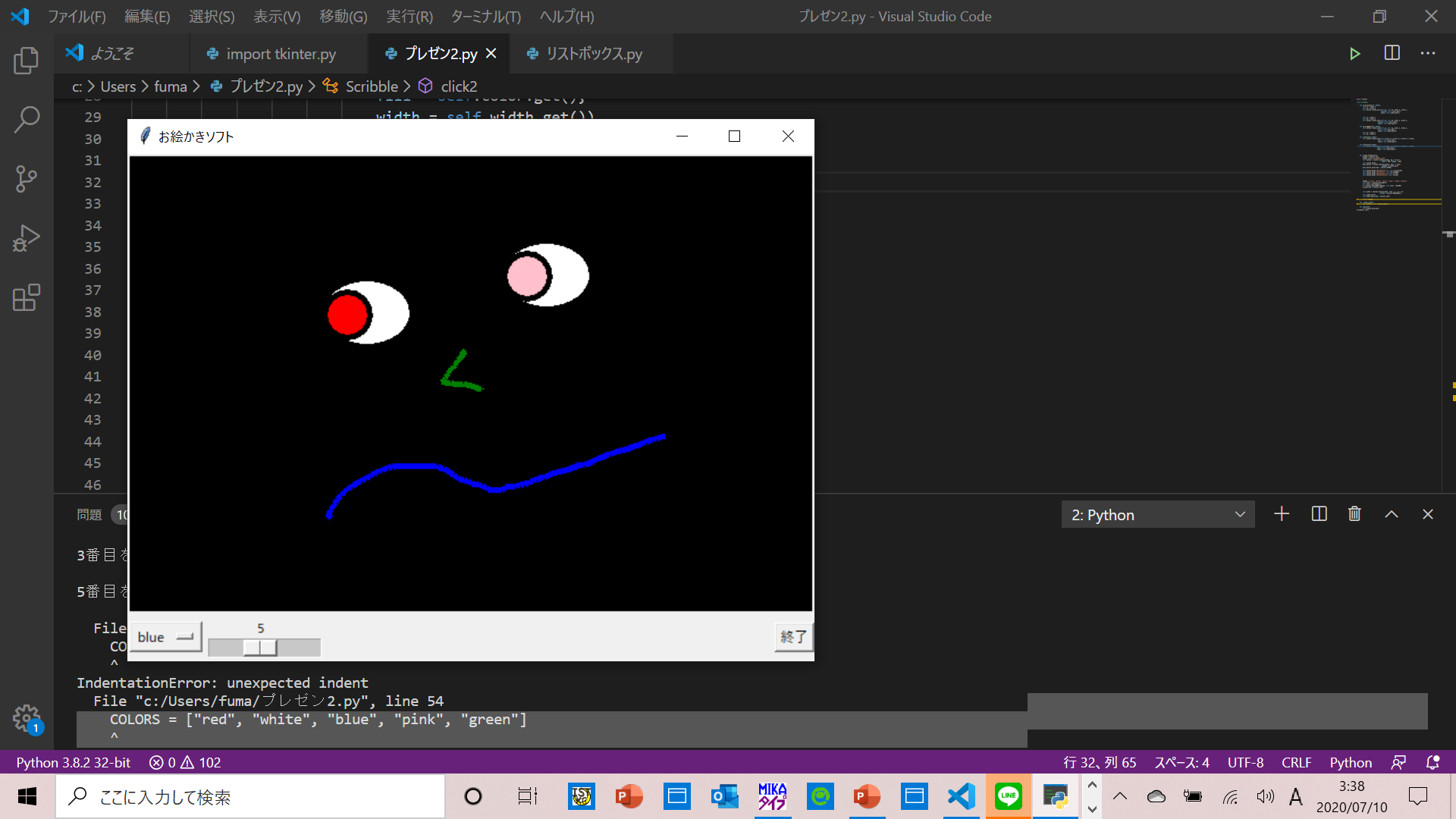The image size is (1456, 819).
Task: Open the Run and Debug view
Action: coord(27,238)
